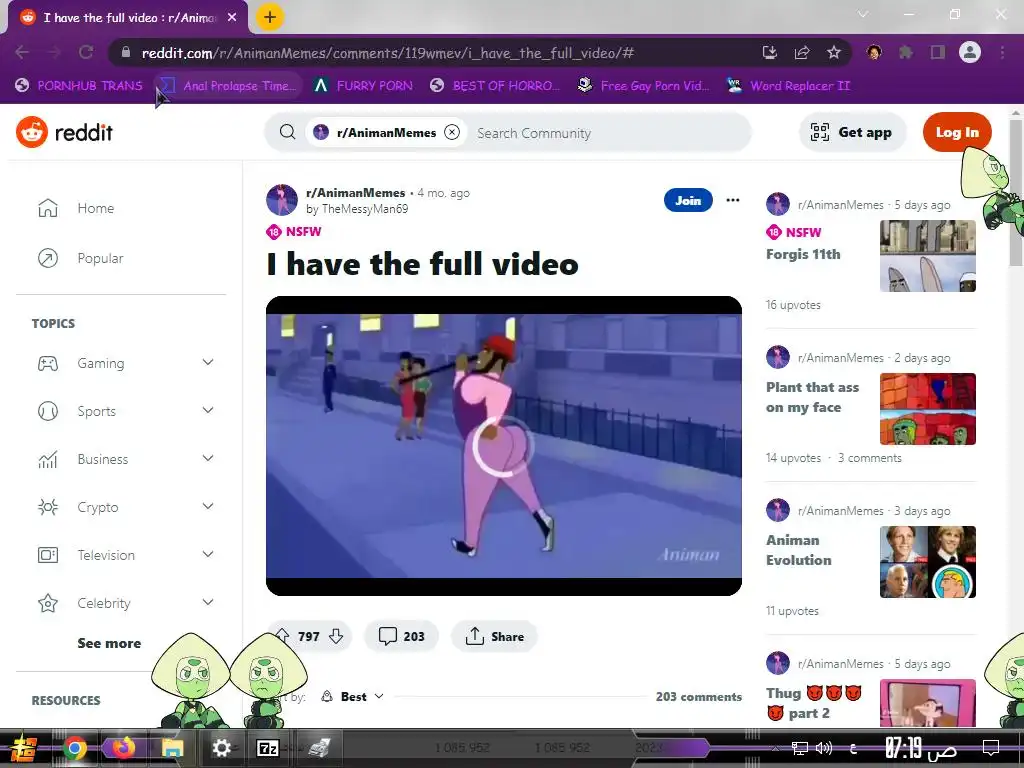
Task: Upvote the post
Action: [282, 636]
